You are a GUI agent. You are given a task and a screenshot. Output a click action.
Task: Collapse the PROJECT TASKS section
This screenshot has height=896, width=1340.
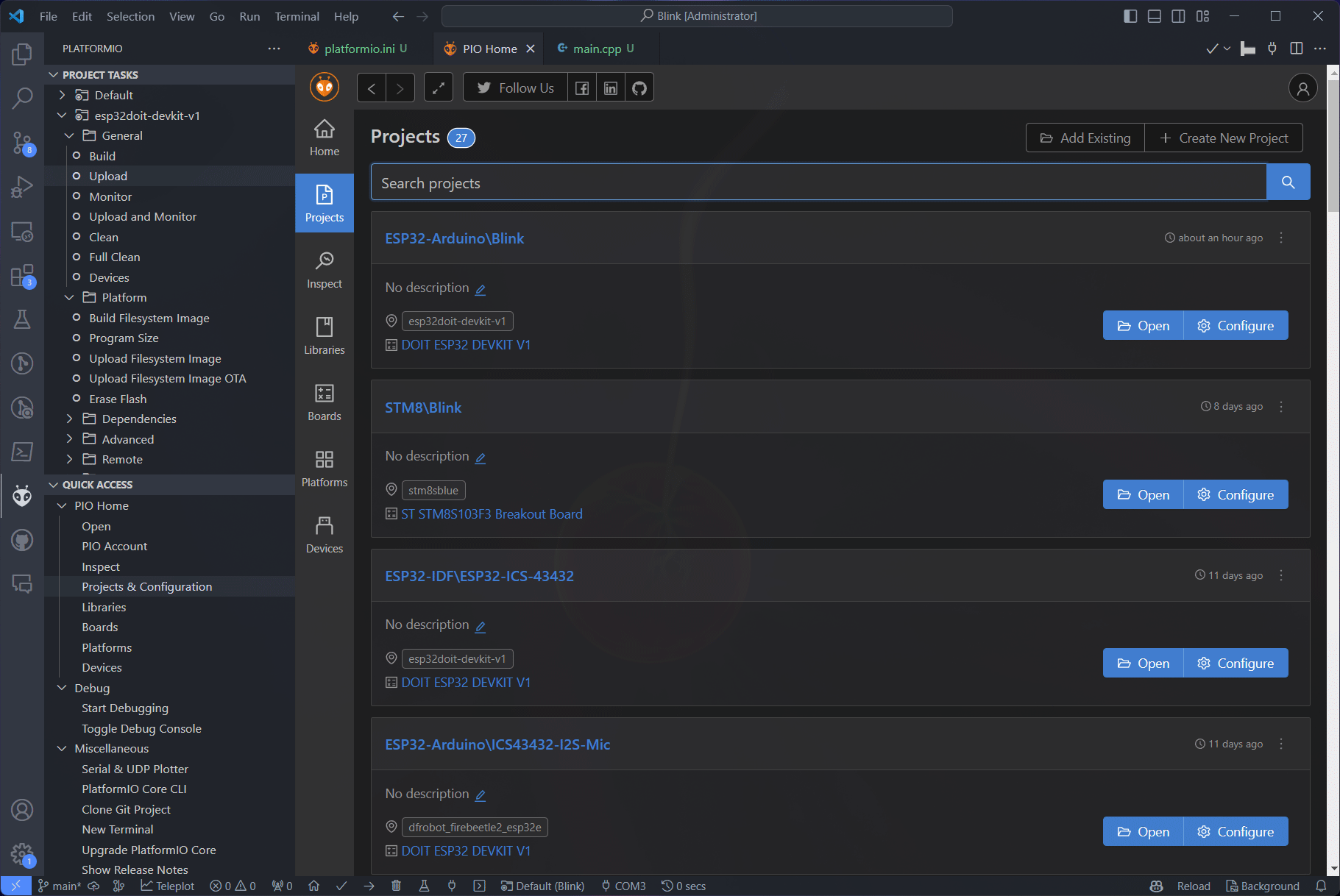pos(53,75)
